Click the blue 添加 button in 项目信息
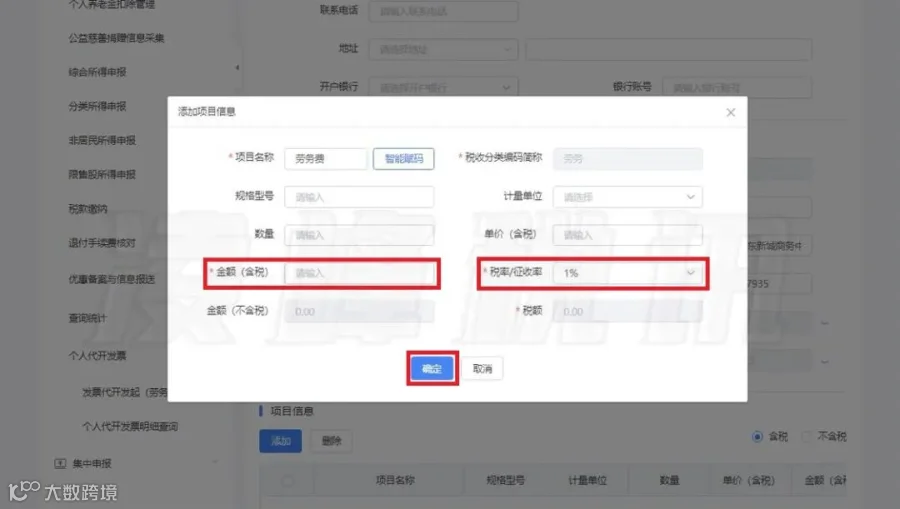Viewport: 900px width, 509px height. point(280,441)
